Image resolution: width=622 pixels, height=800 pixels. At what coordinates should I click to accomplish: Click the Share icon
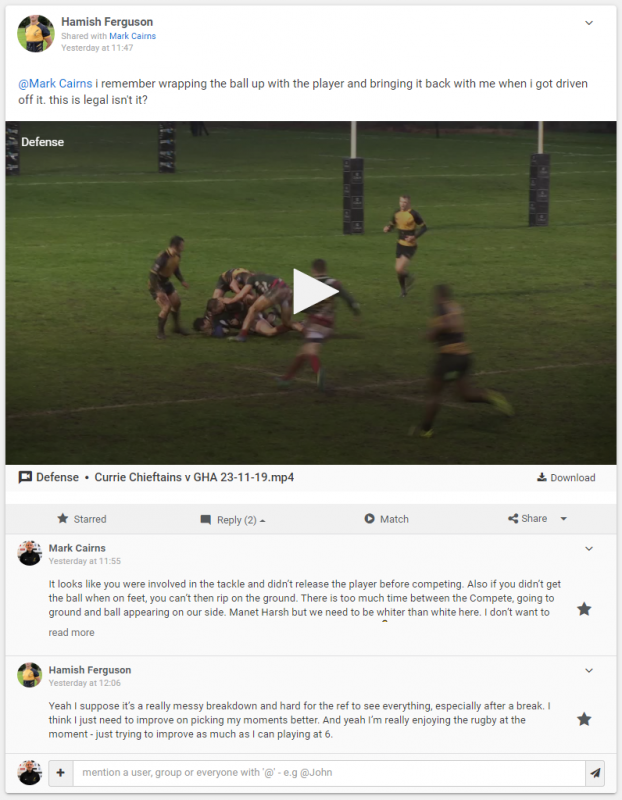[x=513, y=518]
